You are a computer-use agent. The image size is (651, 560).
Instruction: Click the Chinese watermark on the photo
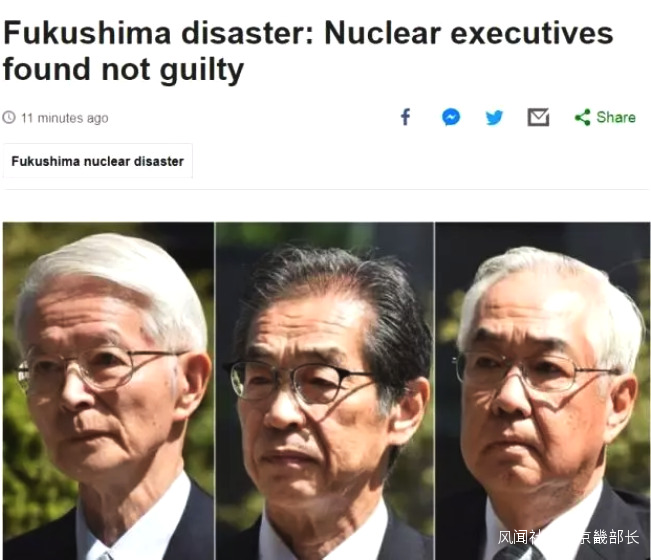pyautogui.click(x=568, y=537)
